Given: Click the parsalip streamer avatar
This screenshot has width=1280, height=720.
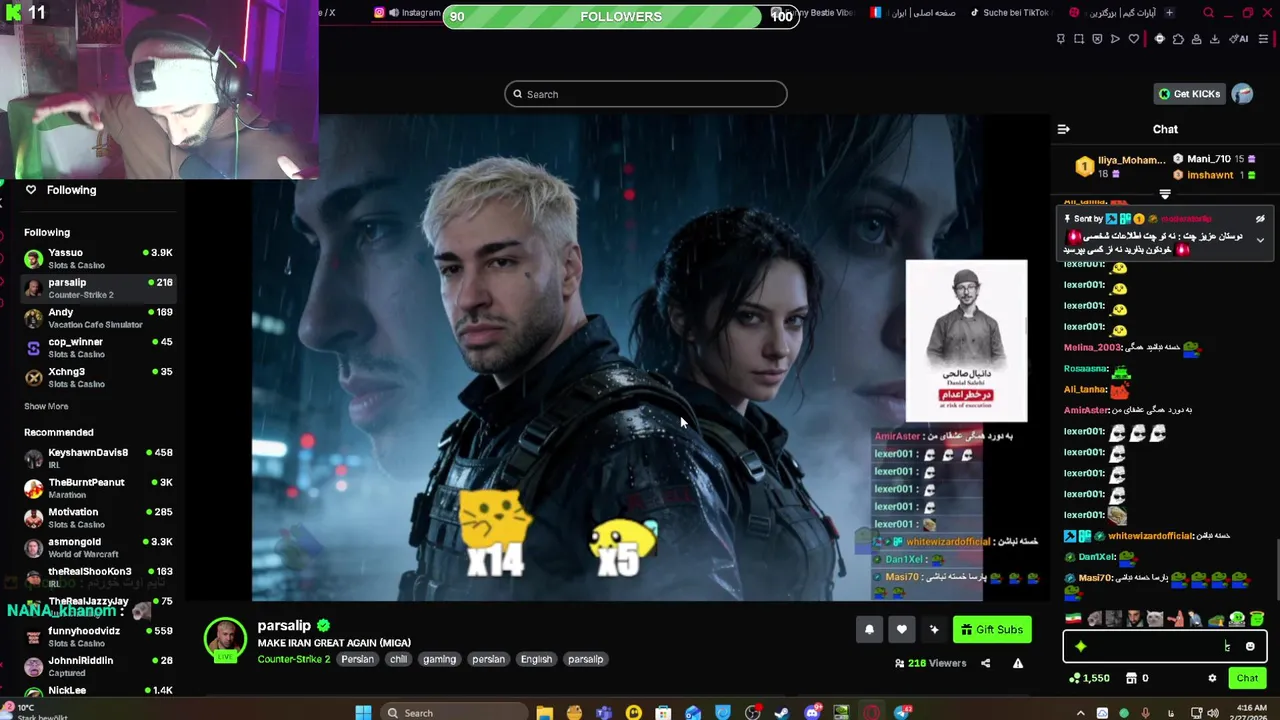Looking at the screenshot, I should click(225, 640).
